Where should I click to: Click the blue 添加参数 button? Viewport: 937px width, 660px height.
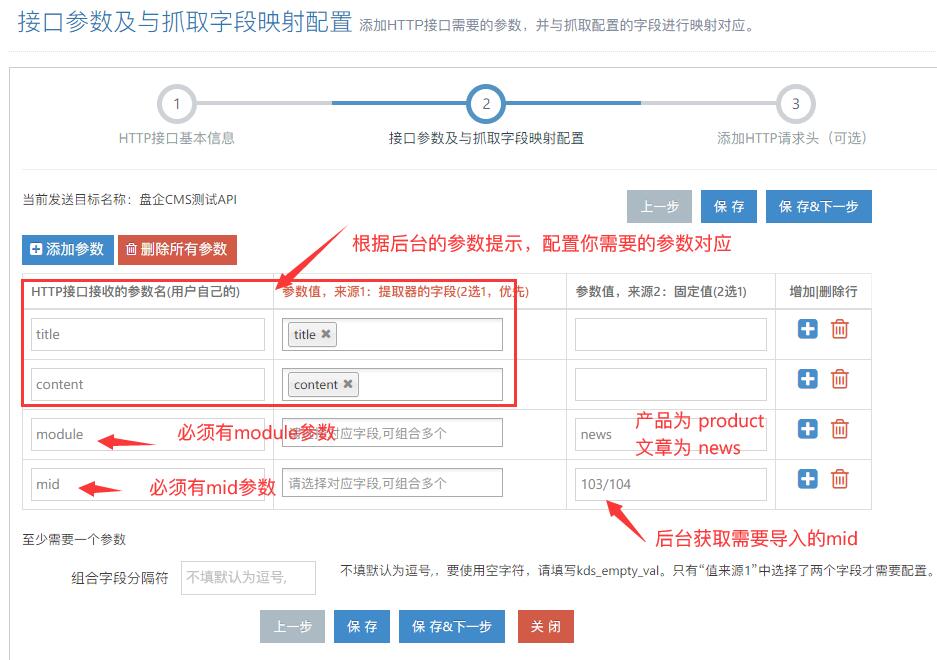coord(68,249)
